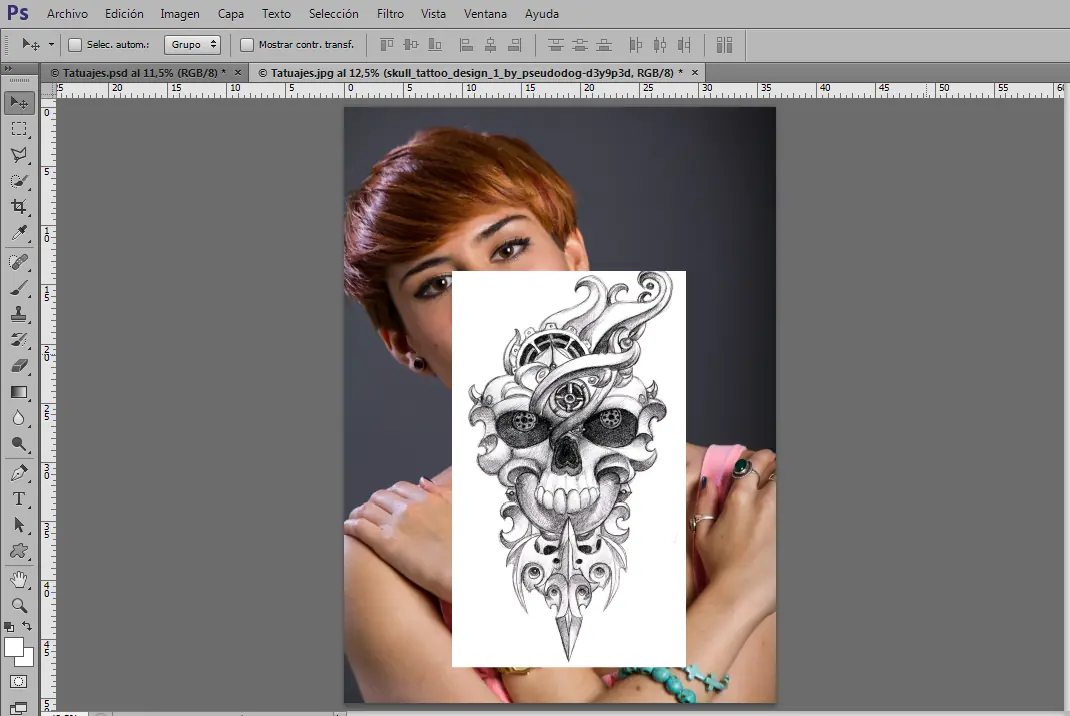Screen dimensions: 1070x716
Task: Select the History Brush tool
Action: point(19,340)
